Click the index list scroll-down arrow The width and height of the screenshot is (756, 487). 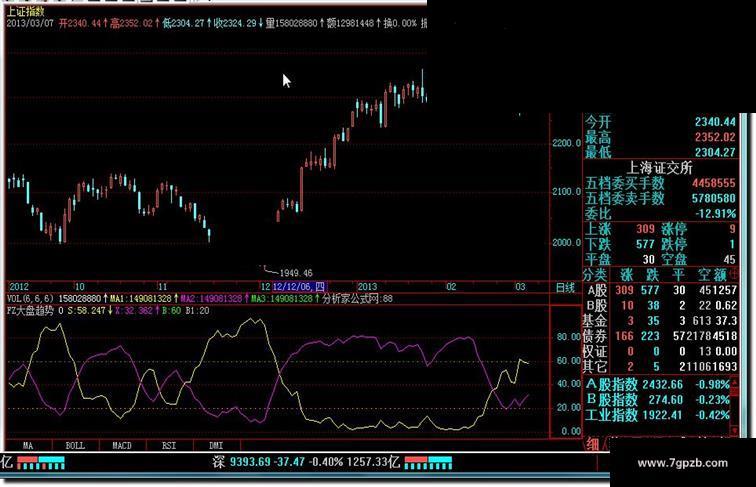coord(734,430)
